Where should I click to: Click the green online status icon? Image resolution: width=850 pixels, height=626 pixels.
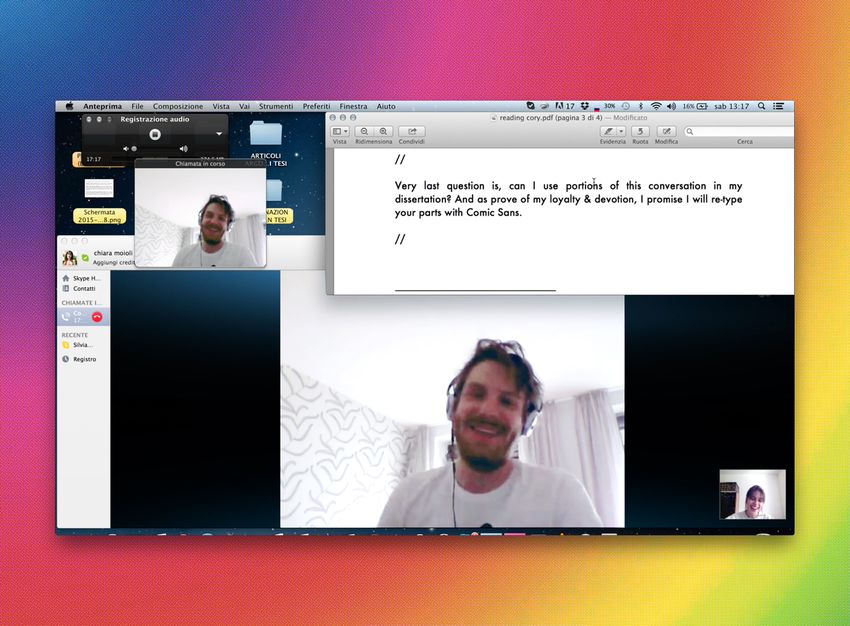85,258
